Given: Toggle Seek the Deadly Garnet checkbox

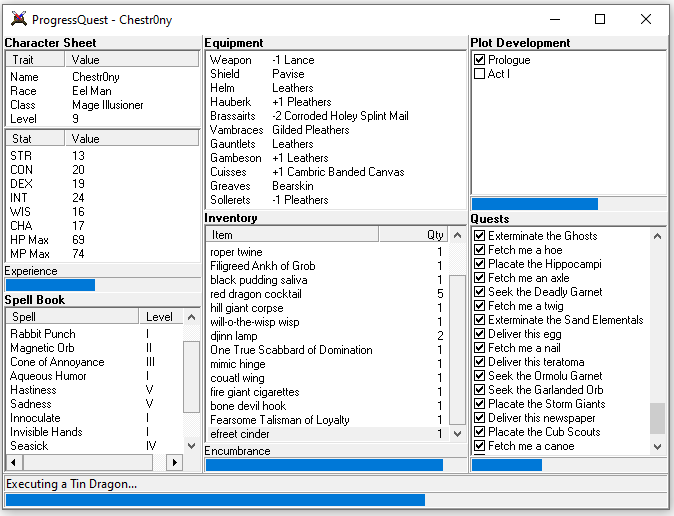Looking at the screenshot, I should click(479, 292).
